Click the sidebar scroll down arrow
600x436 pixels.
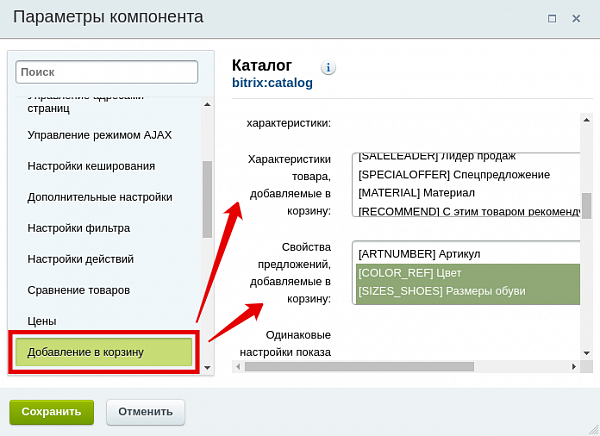208,368
